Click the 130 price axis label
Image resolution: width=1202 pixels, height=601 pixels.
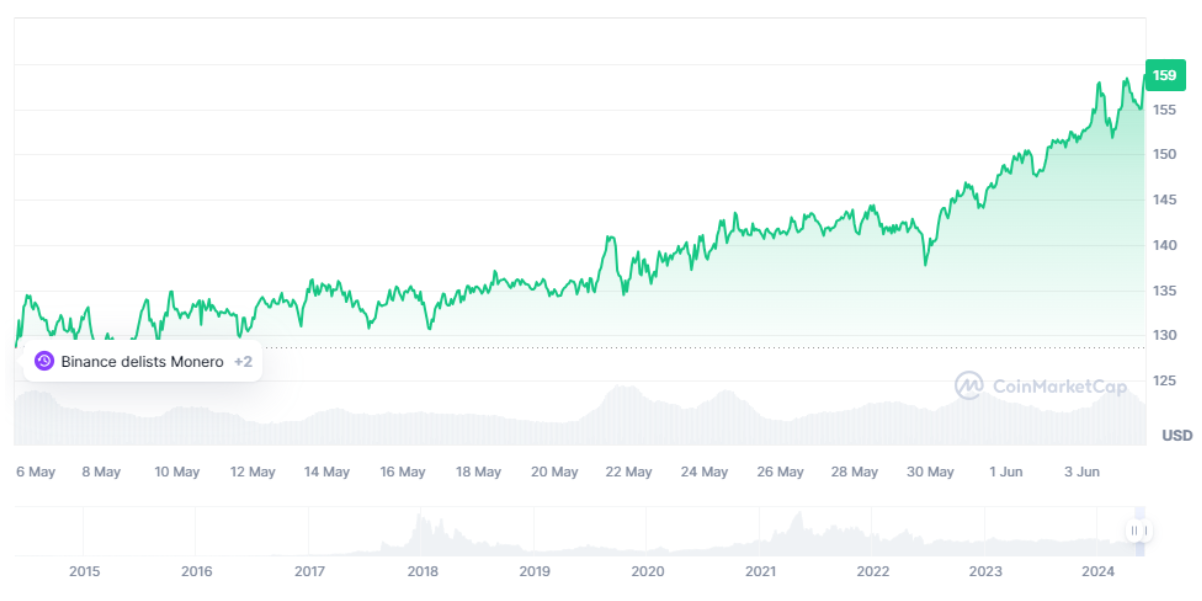(x=1163, y=336)
